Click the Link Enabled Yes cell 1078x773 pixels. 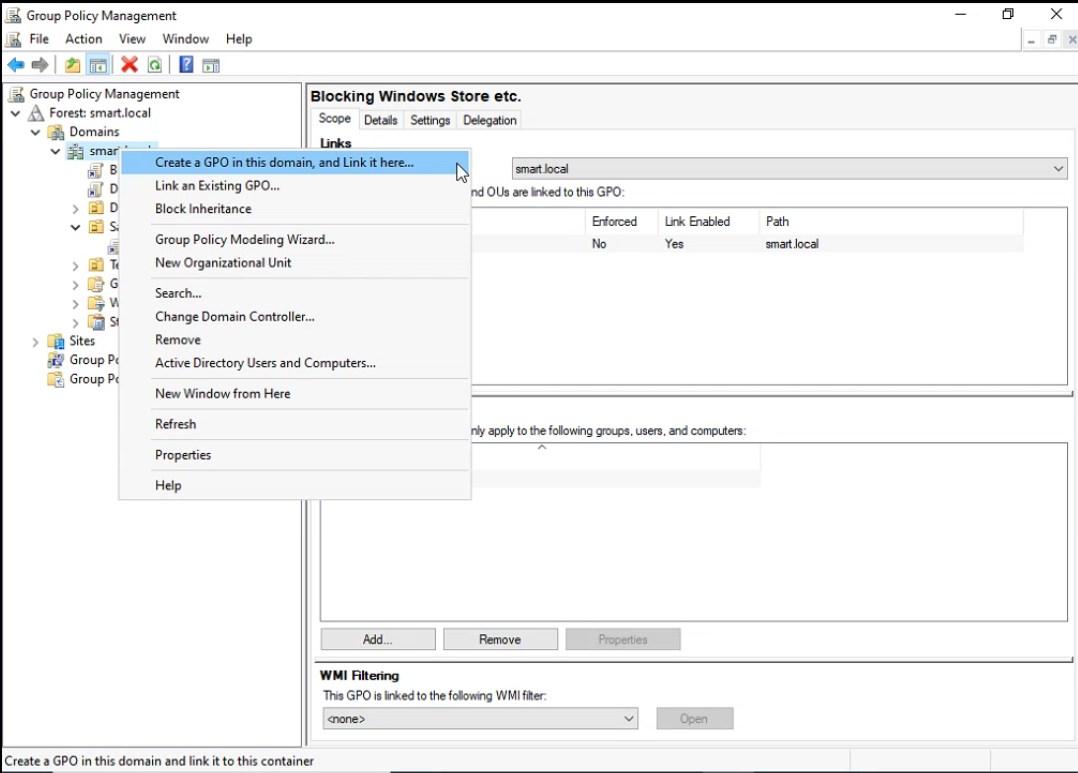click(674, 243)
